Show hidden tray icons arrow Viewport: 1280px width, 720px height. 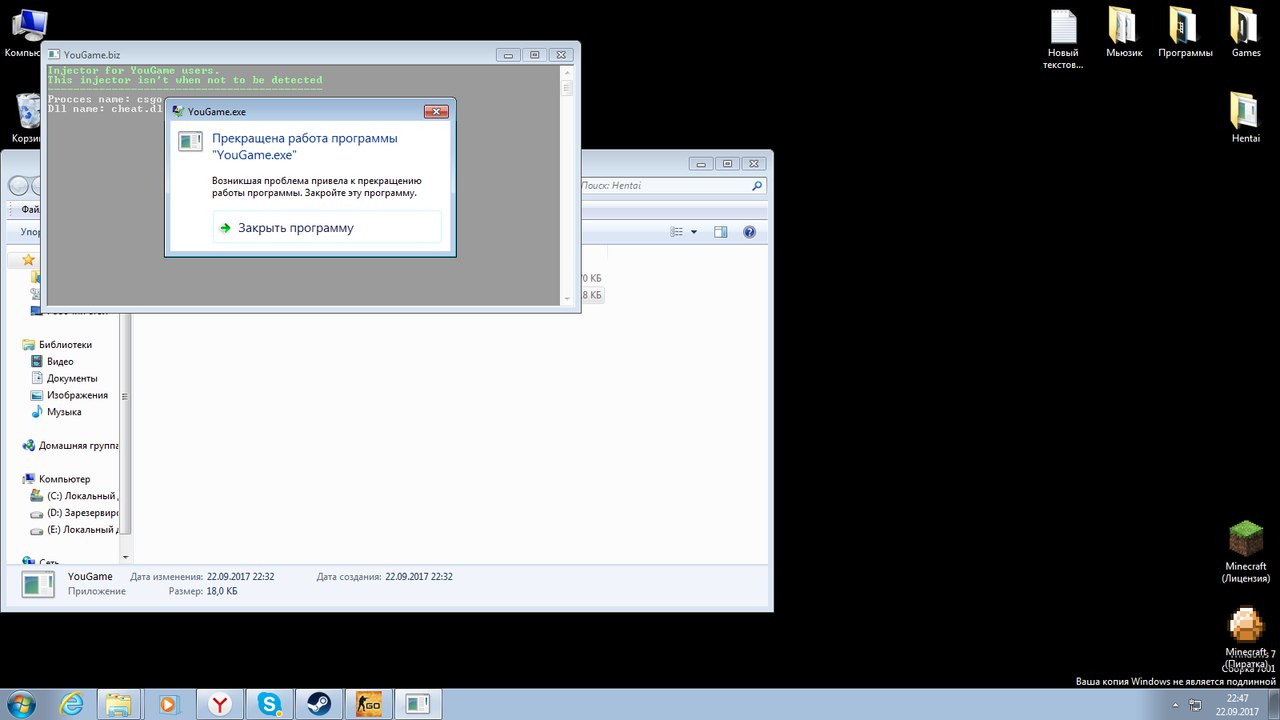click(x=1174, y=704)
